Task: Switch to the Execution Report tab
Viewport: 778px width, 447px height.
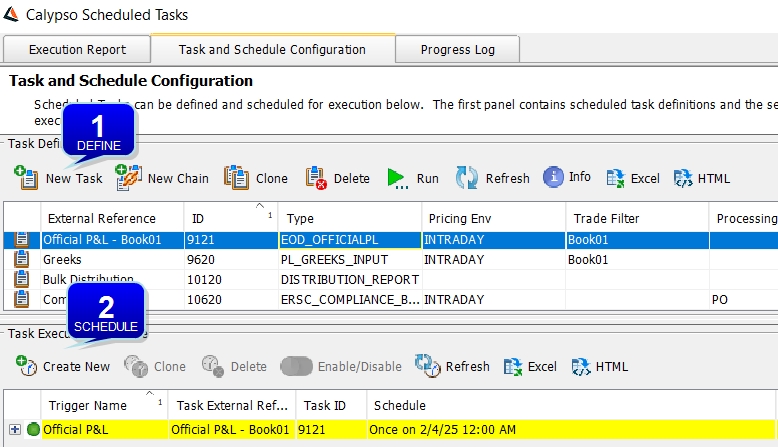Action: click(77, 50)
